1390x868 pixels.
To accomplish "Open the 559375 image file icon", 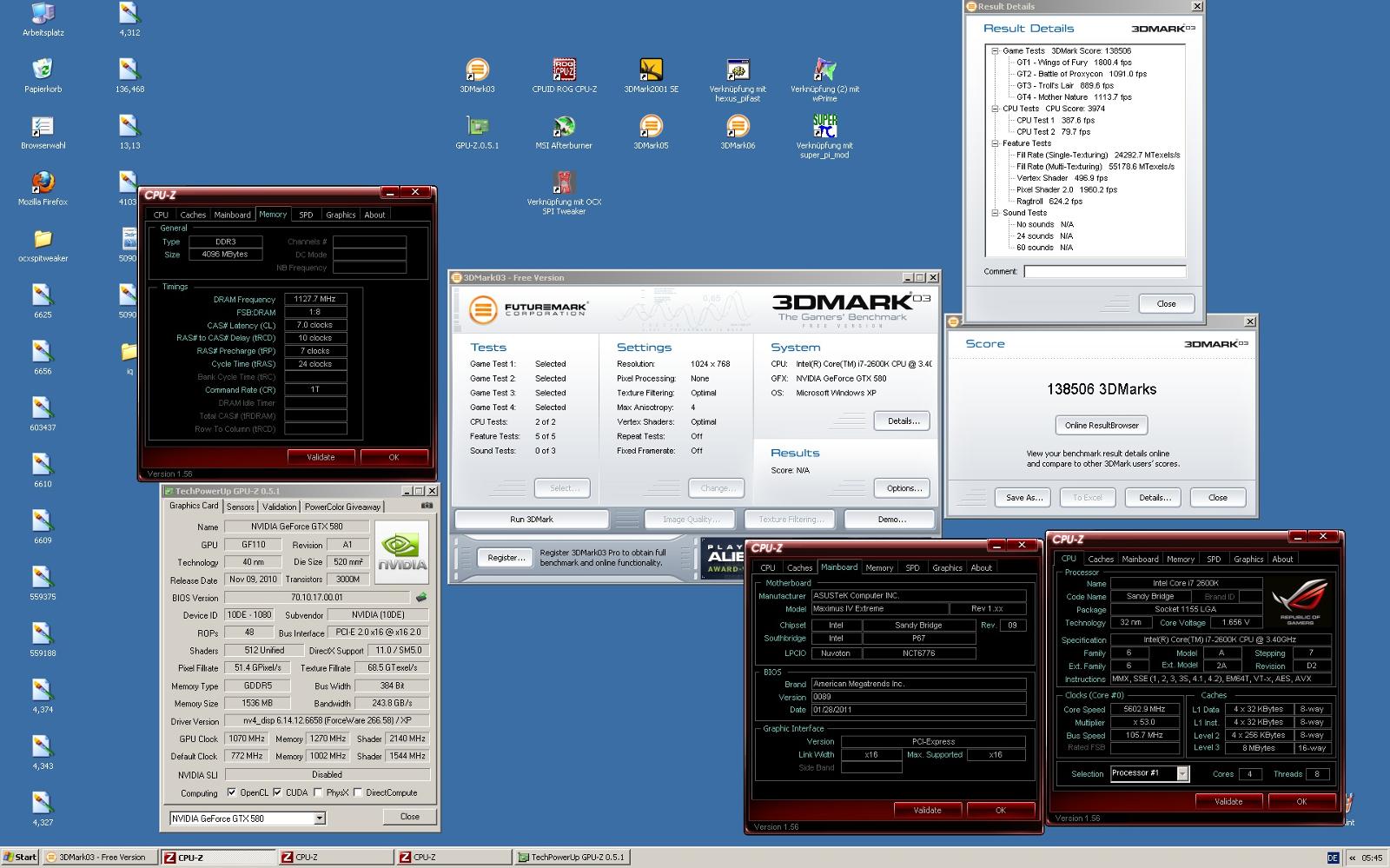I will (x=43, y=578).
